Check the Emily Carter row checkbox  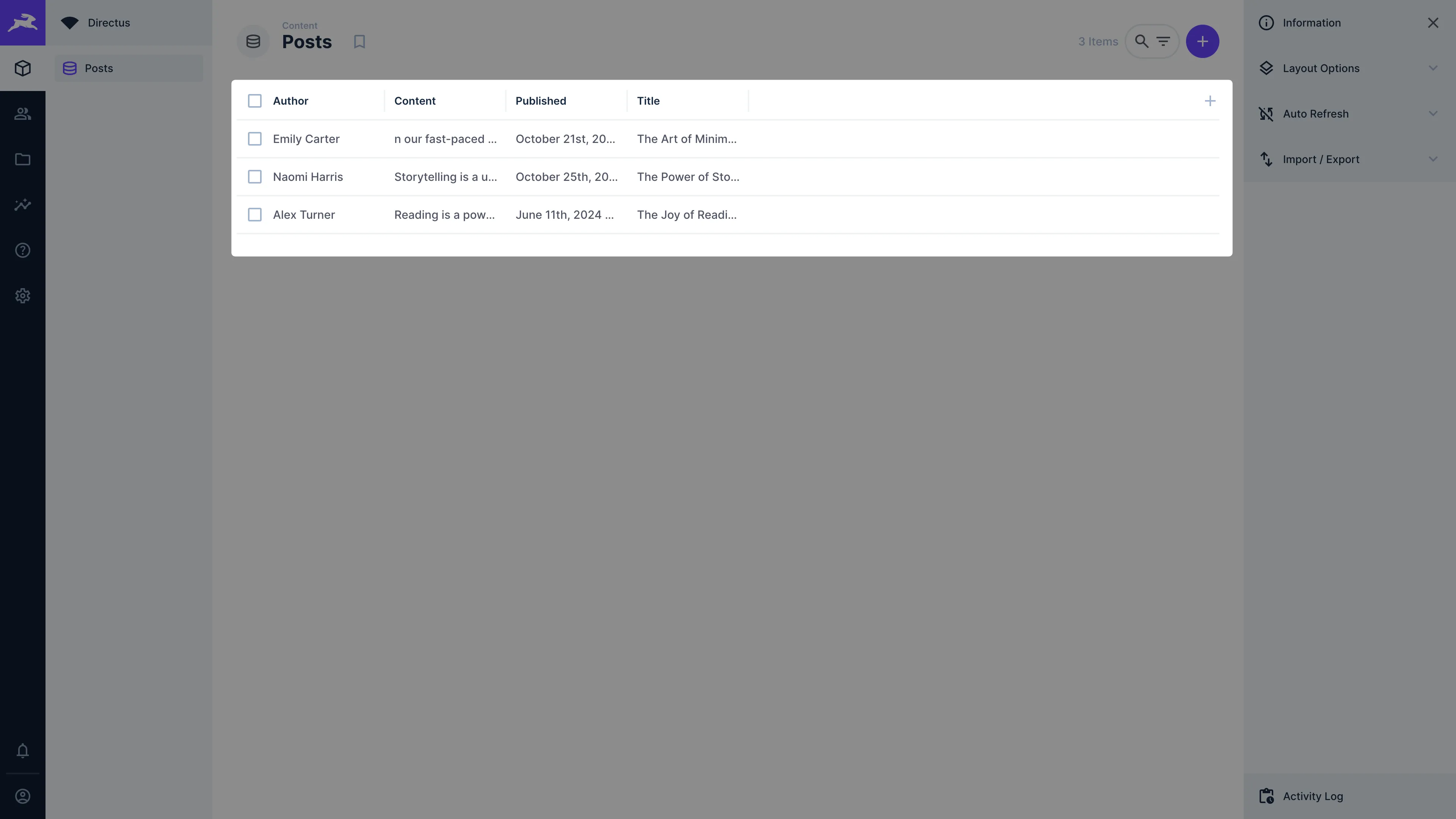pos(254,138)
